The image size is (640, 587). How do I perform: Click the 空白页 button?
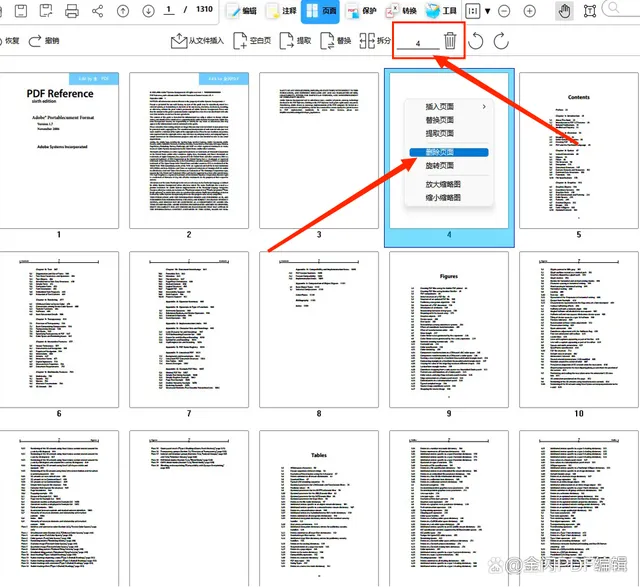coord(251,41)
